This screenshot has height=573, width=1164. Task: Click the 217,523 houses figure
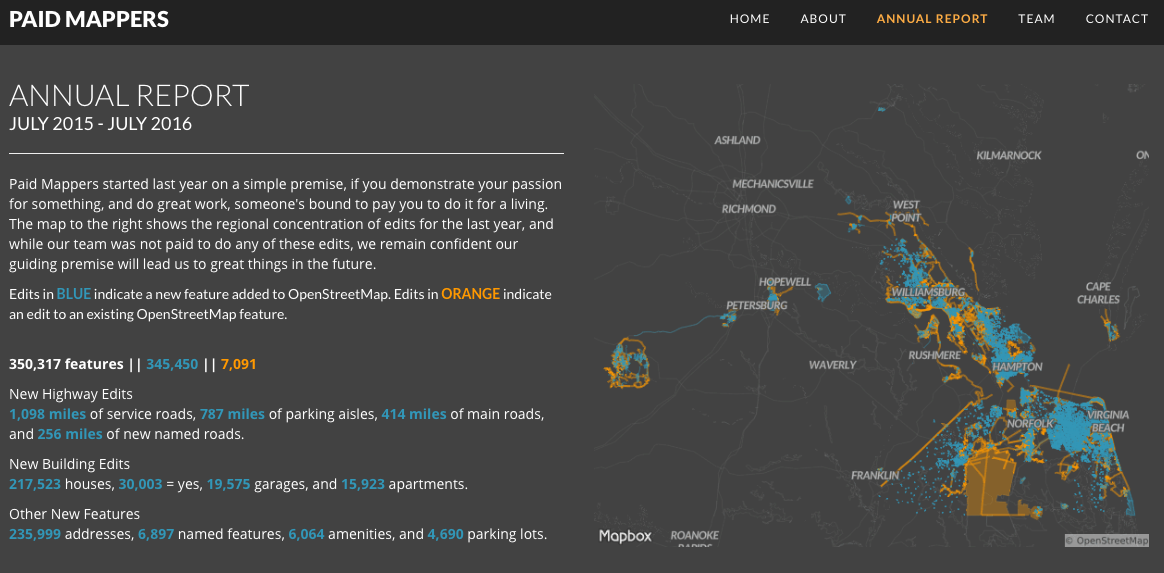pos(35,484)
